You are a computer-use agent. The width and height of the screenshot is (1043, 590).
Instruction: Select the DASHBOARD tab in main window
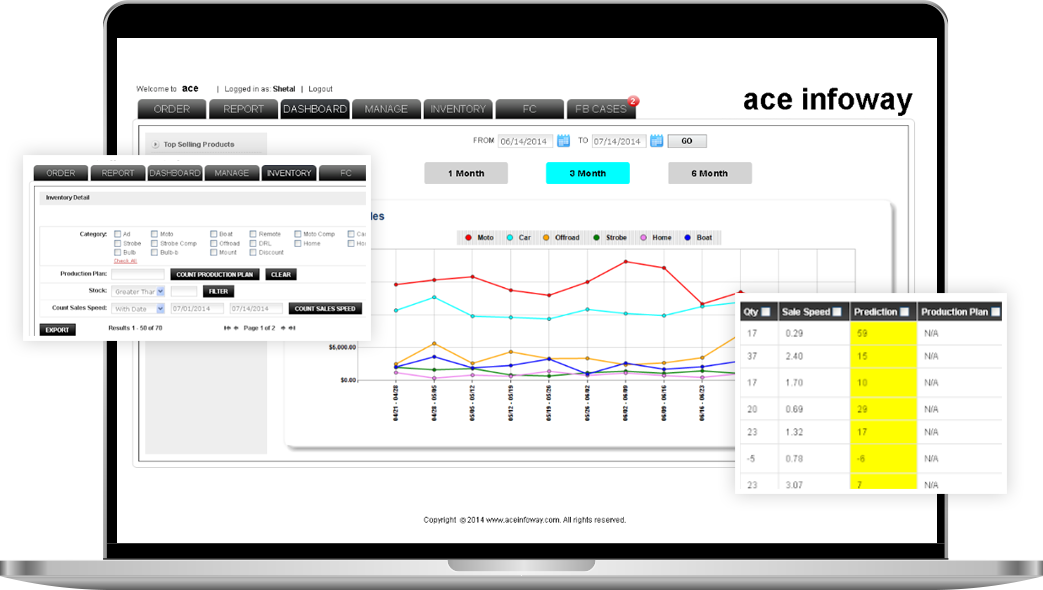coord(315,109)
